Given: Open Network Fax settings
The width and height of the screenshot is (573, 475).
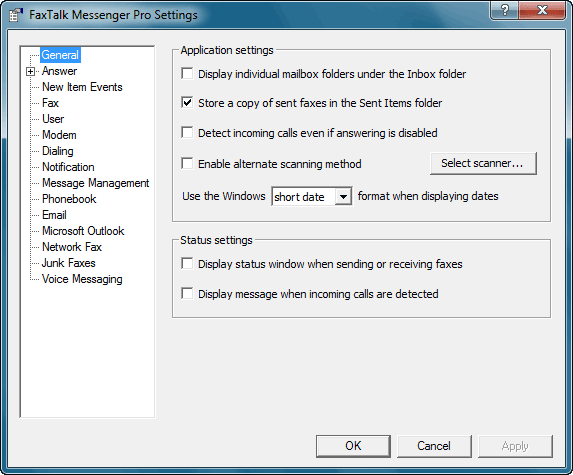Looking at the screenshot, I should [72, 247].
